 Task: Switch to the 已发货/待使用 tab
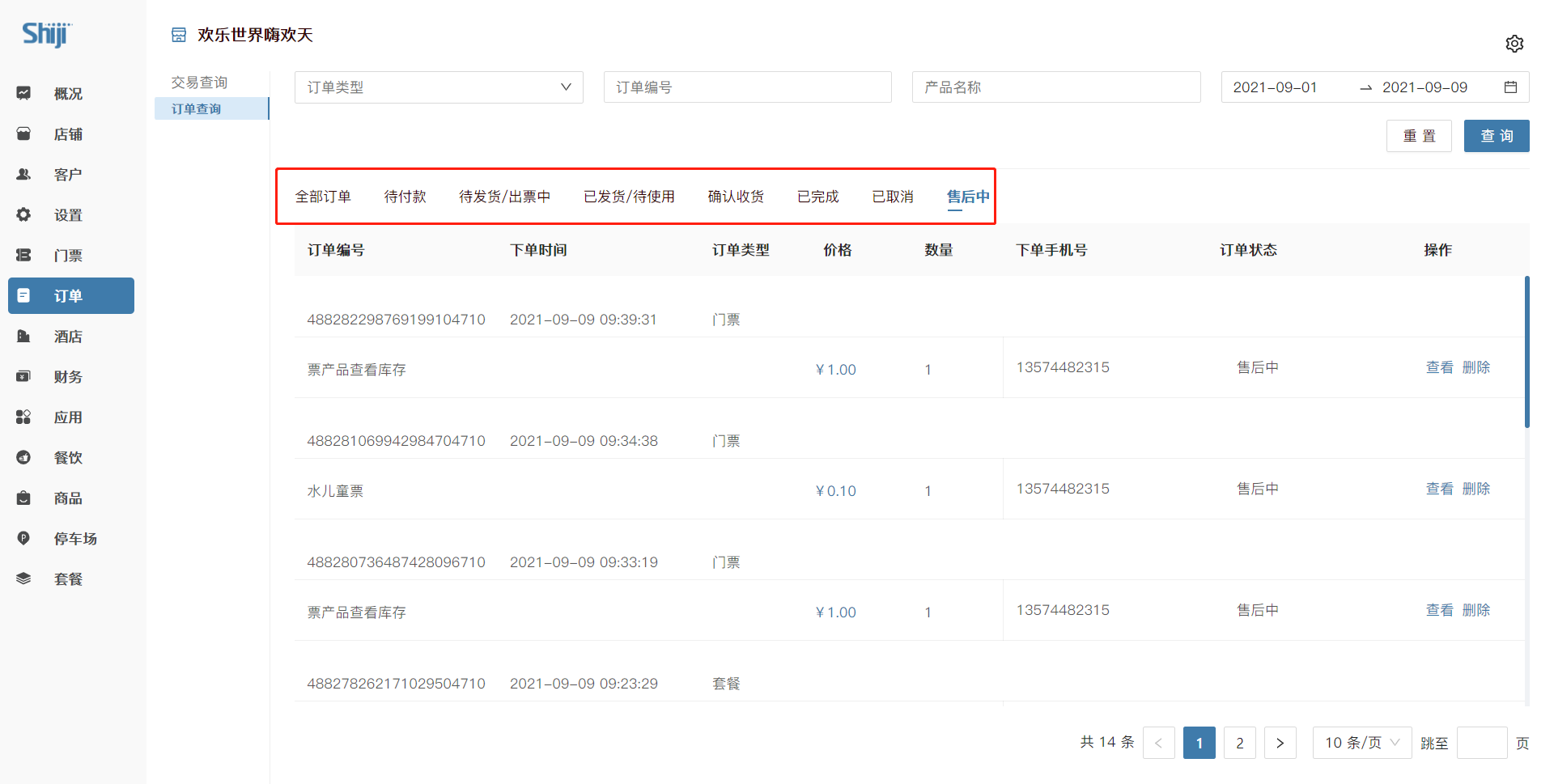(x=629, y=197)
